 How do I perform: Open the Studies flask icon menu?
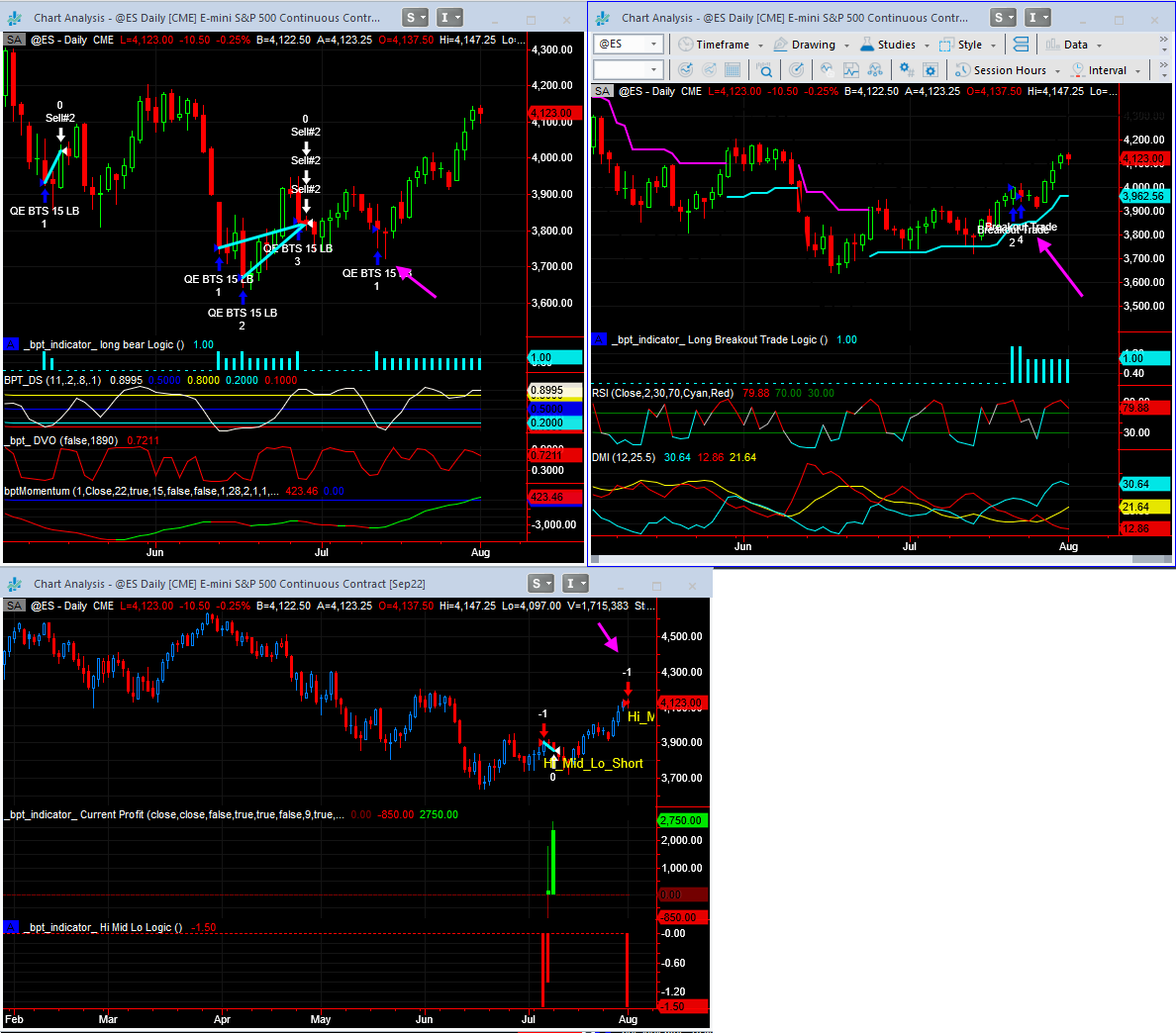pos(867,45)
